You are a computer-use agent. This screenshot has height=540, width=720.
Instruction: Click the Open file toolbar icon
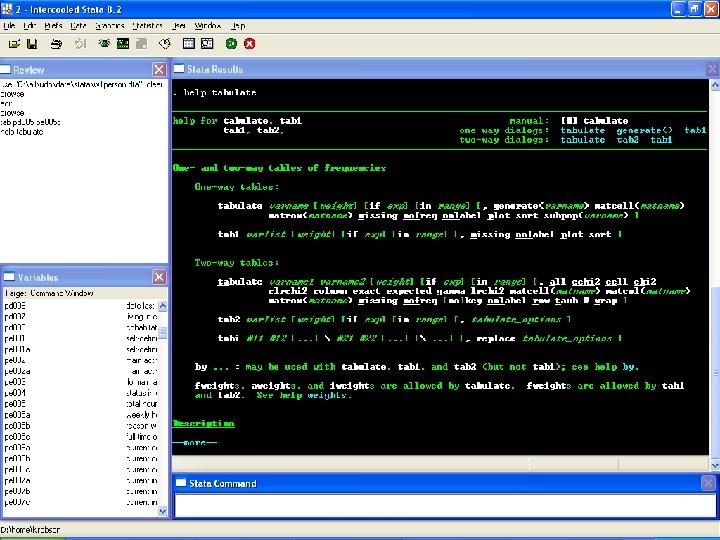click(x=14, y=44)
